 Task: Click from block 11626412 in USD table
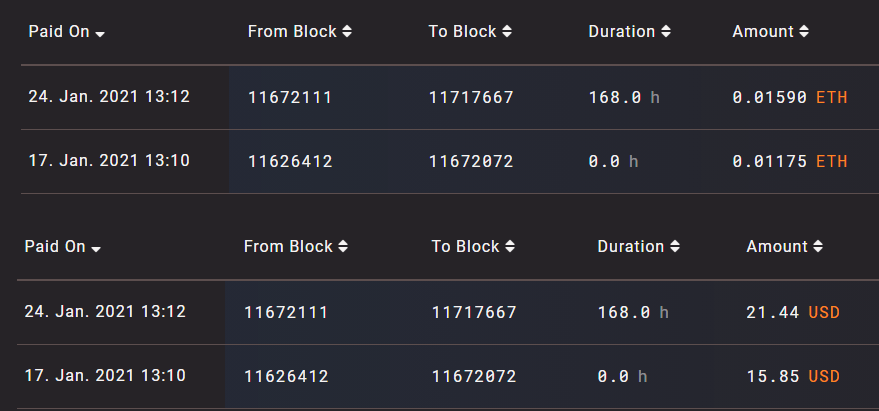(286, 377)
